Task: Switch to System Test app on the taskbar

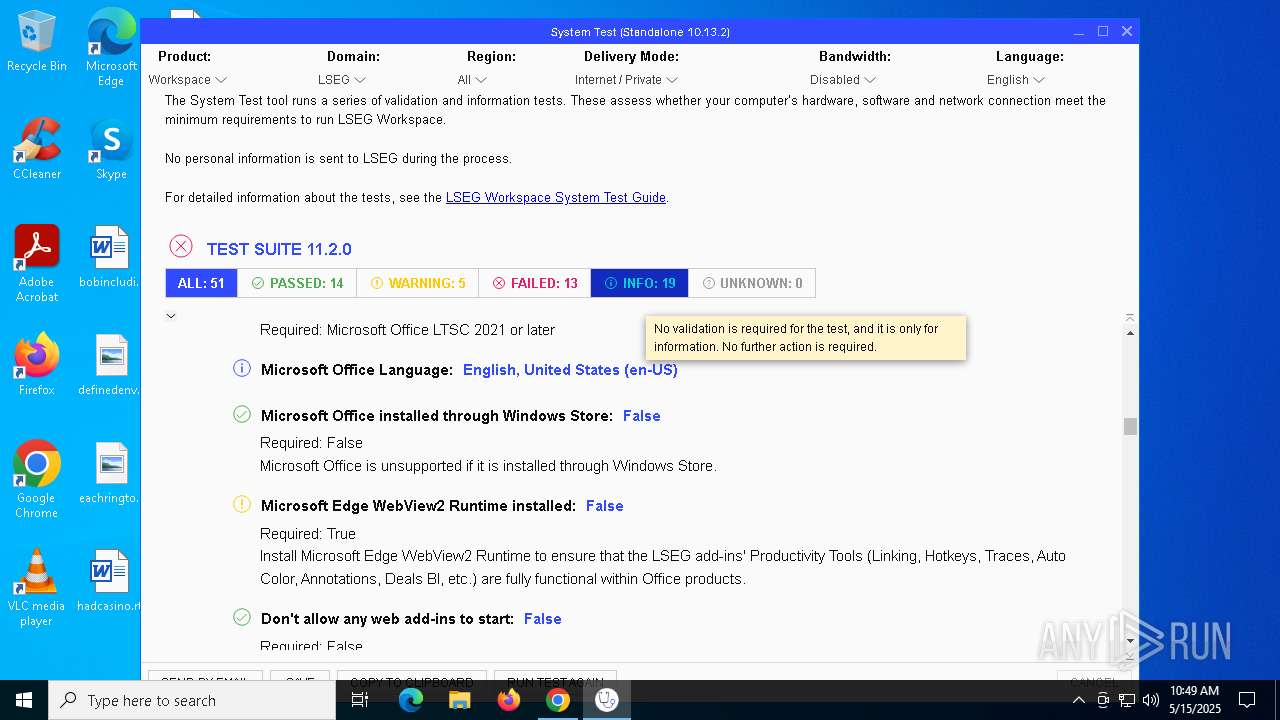Action: point(607,700)
